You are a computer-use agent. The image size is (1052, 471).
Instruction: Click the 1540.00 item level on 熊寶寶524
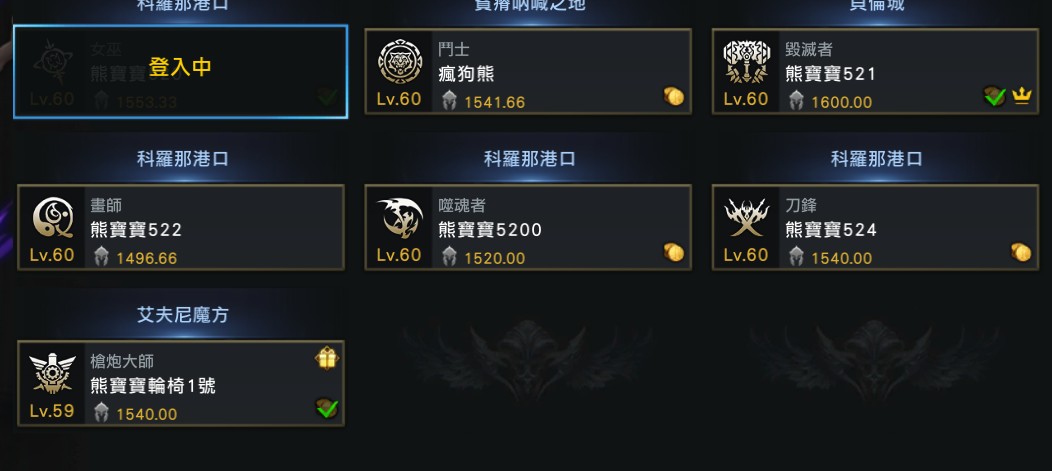click(841, 258)
